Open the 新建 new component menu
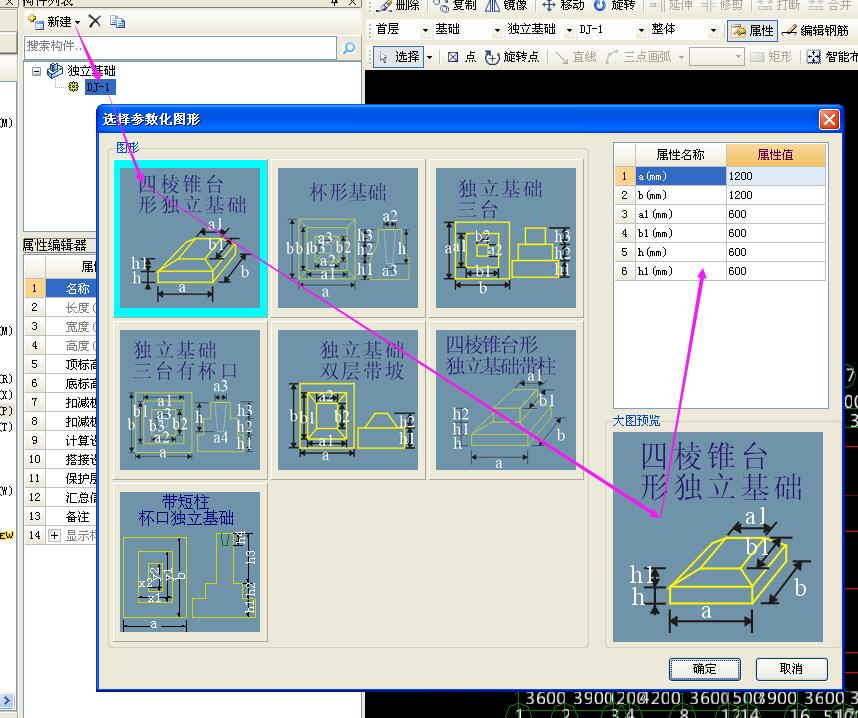858x718 pixels. click(54, 22)
